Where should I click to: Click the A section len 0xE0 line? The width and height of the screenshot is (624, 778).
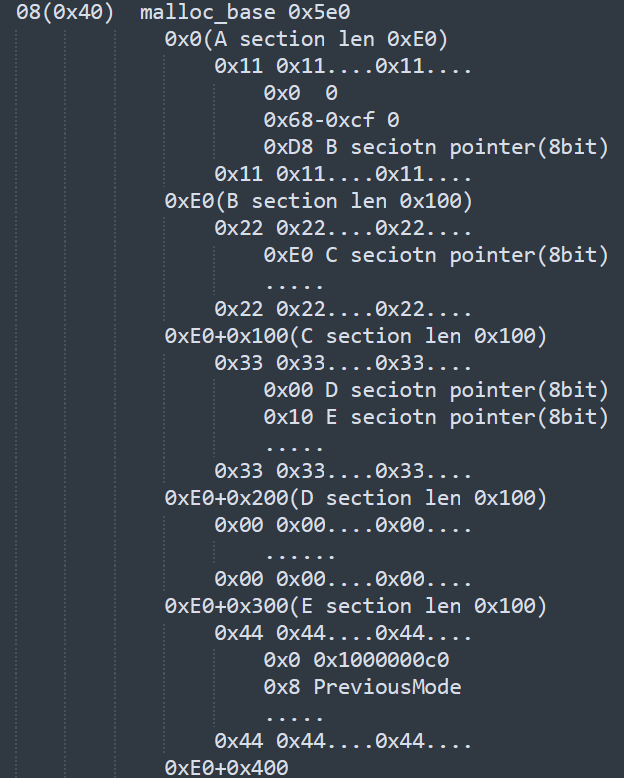tap(305, 40)
